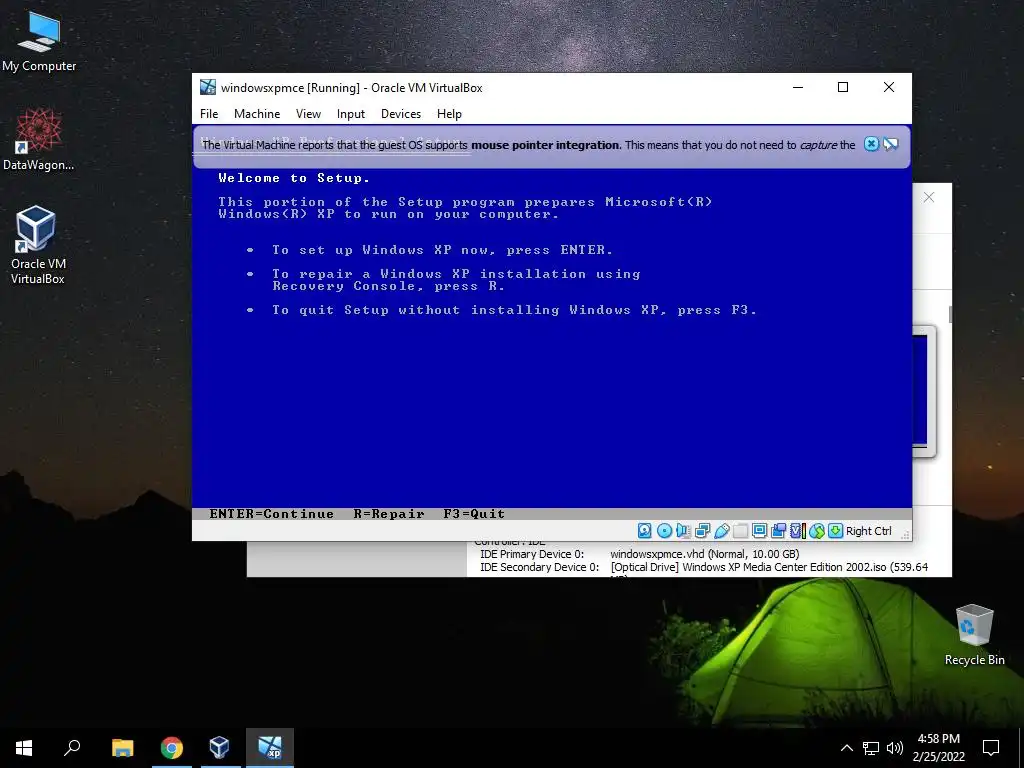Click the resize grip in the status bar
1024x768 pixels.
point(905,534)
